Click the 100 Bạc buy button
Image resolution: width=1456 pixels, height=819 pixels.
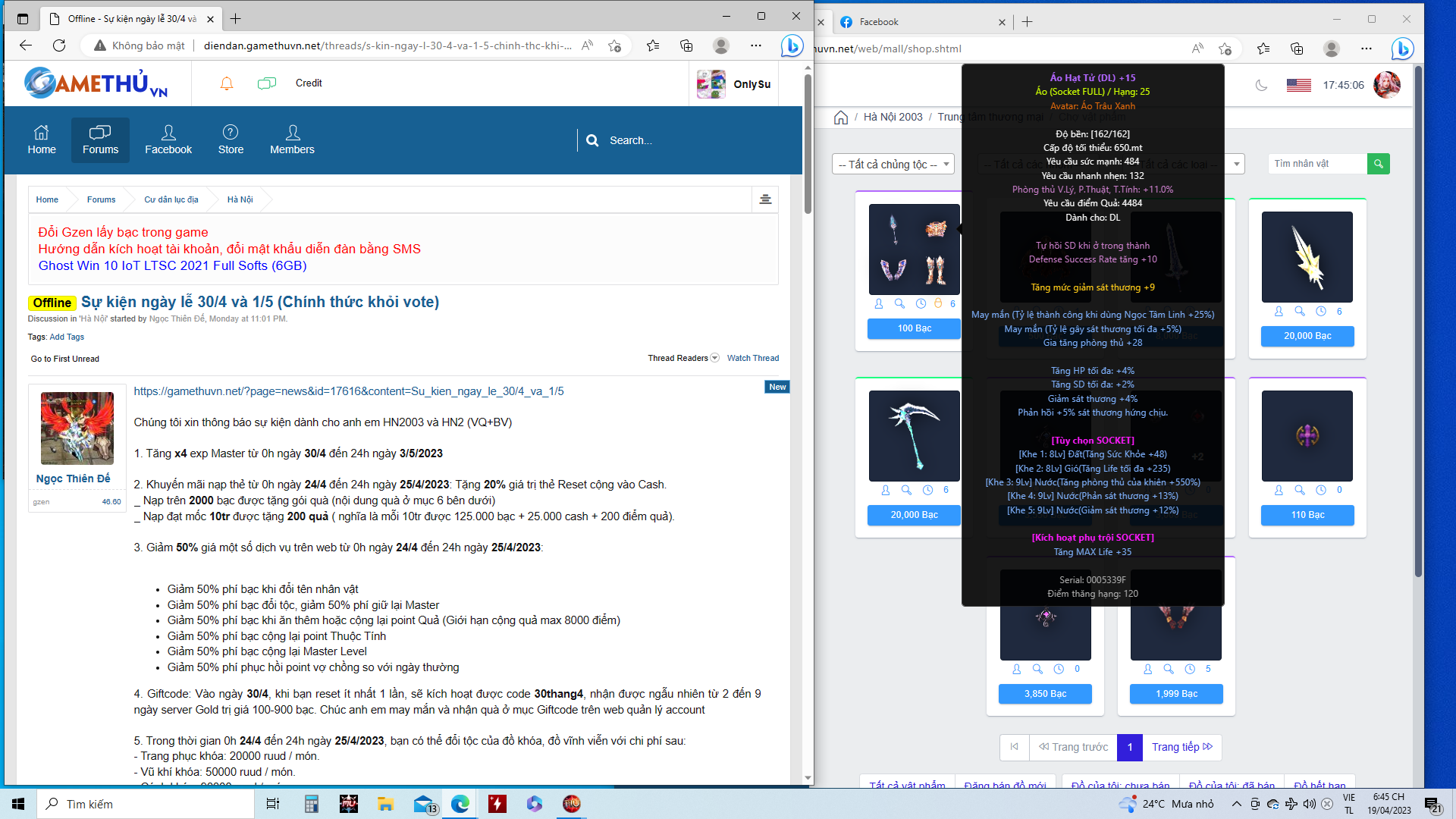click(914, 328)
